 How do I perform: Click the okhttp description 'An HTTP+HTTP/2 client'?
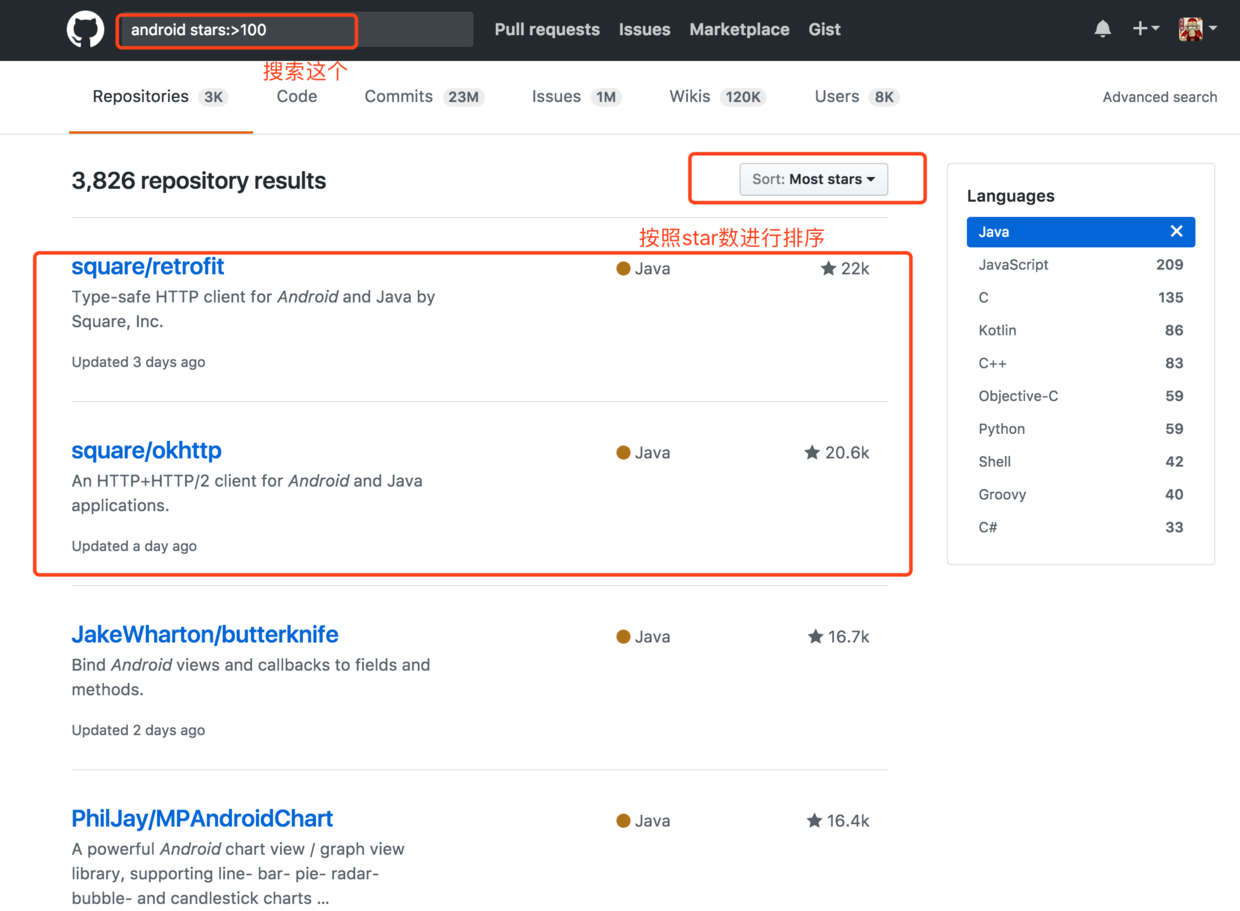click(247, 493)
